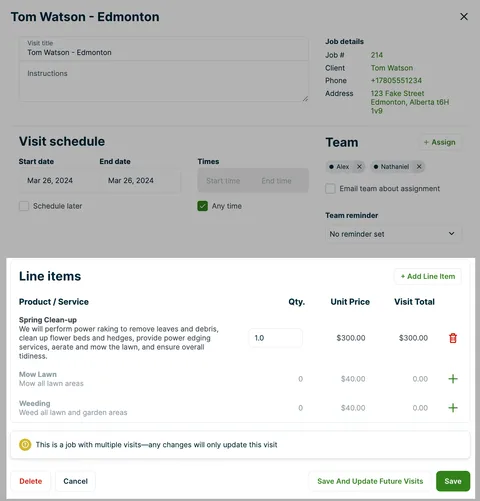Add the Weeding line item plus icon
Image resolution: width=480 pixels, height=501 pixels.
[x=453, y=408]
